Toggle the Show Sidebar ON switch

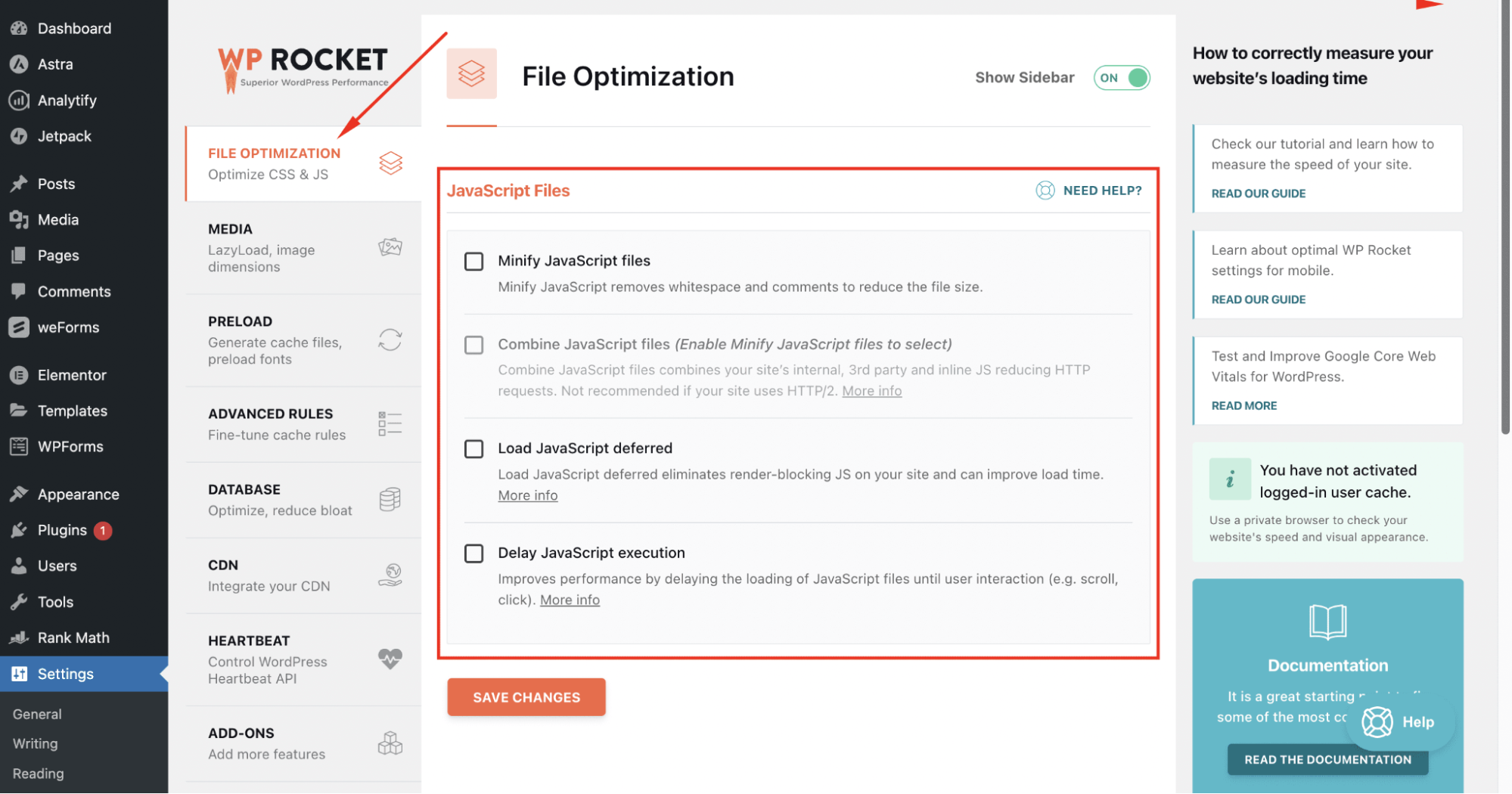(x=1122, y=78)
